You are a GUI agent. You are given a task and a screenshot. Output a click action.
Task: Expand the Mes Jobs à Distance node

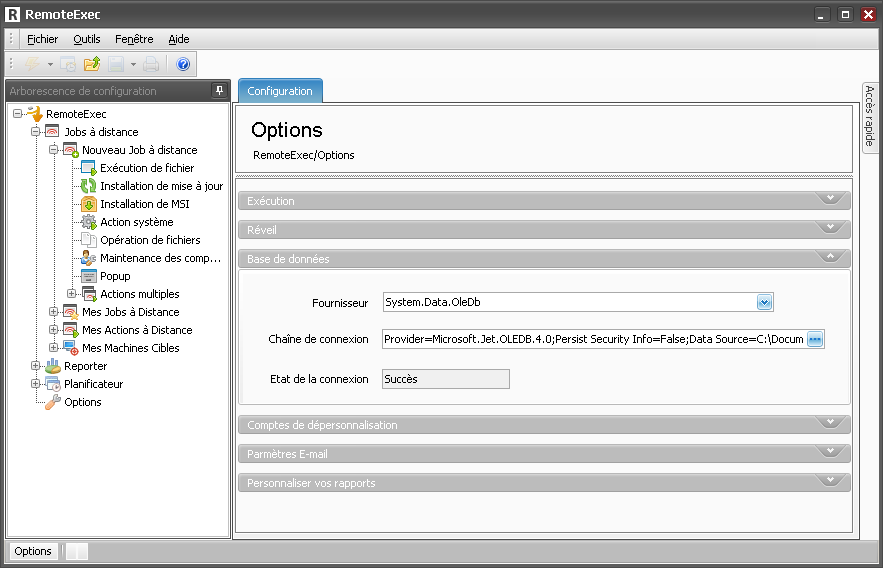coord(53,312)
